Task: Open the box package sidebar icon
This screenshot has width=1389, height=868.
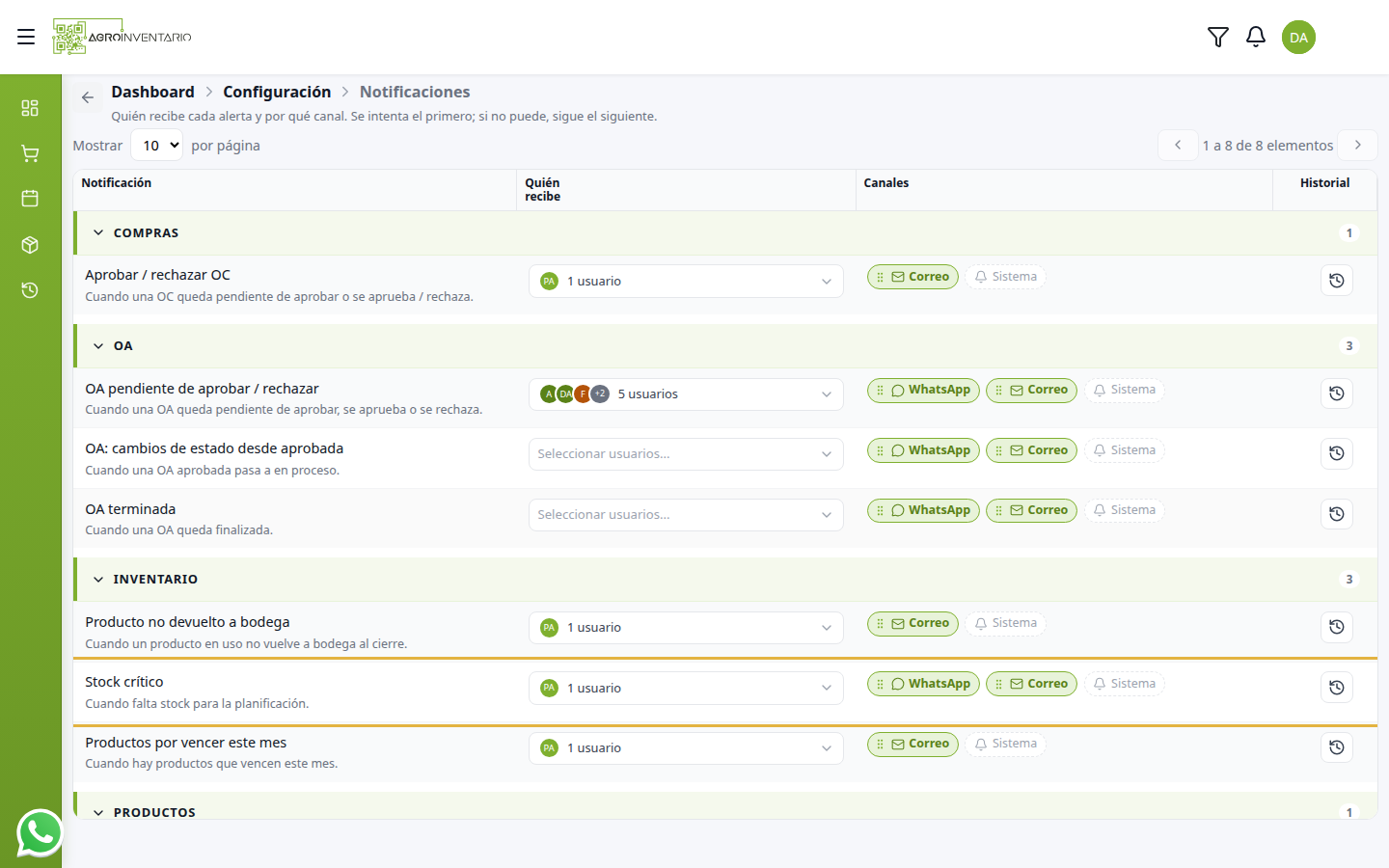Action: pos(30,245)
